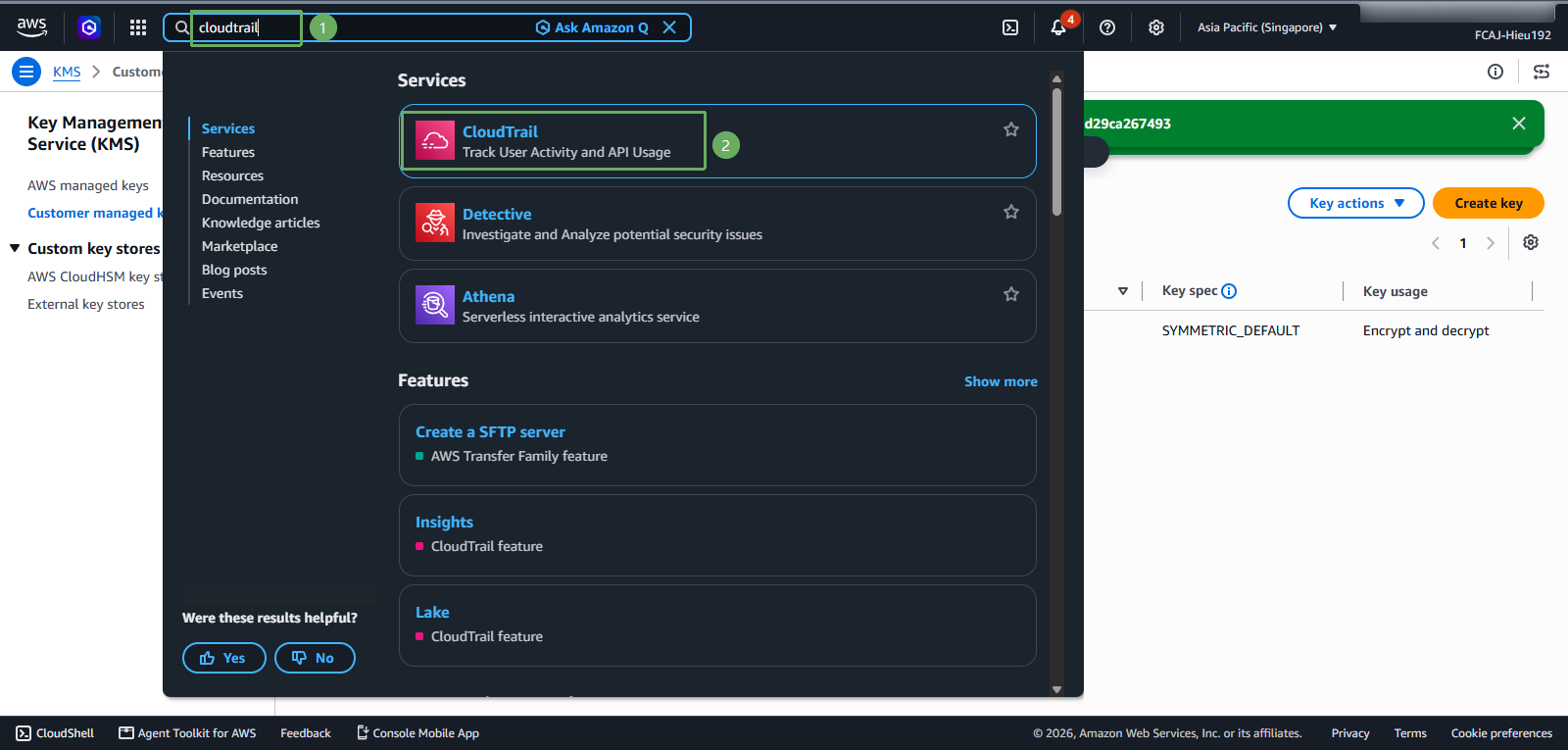Open the info panel icon on the right
This screenshot has width=1568, height=750.
tap(1495, 72)
